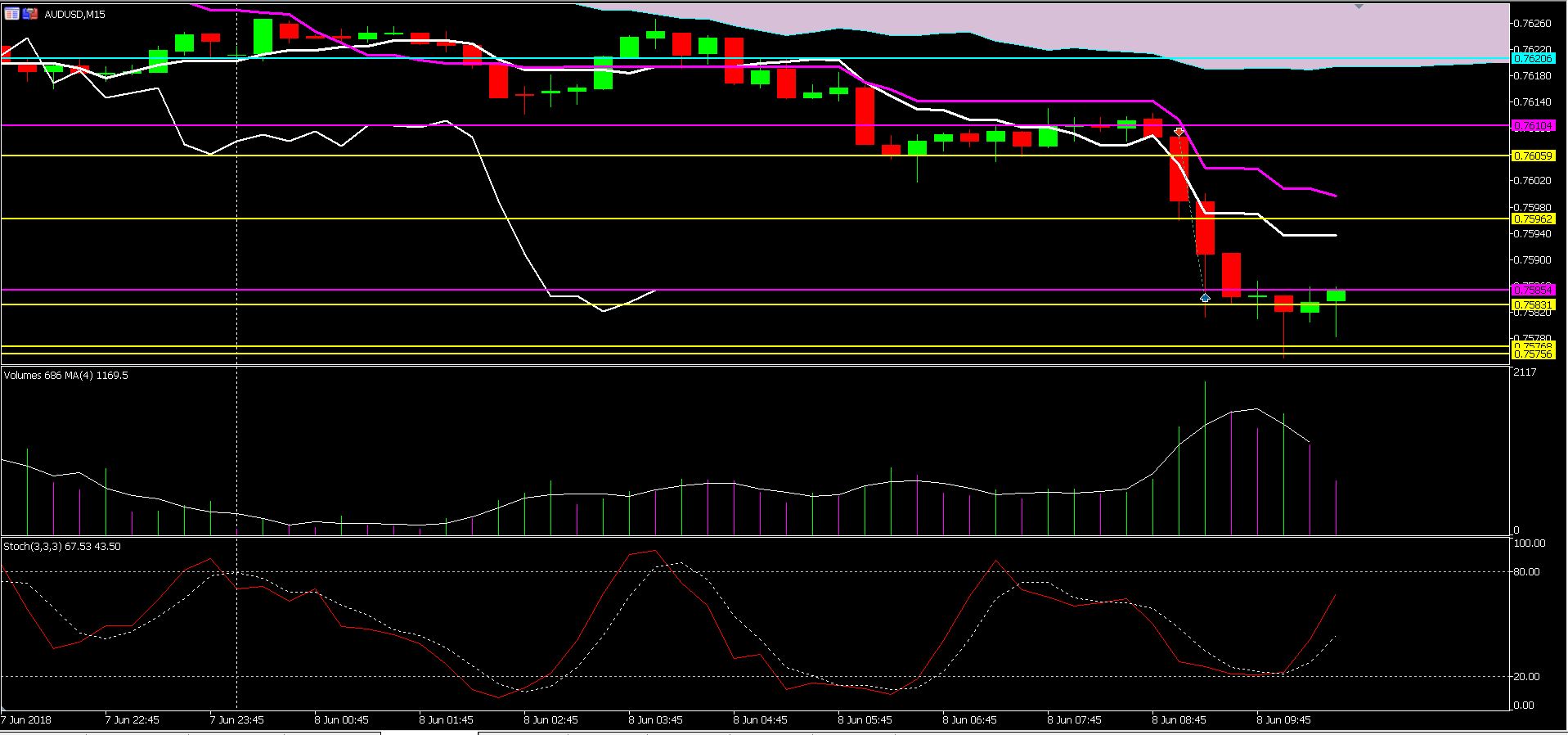The height and width of the screenshot is (735, 1568).
Task: Click the 8 Jun 03:45 time label
Action: [x=656, y=721]
